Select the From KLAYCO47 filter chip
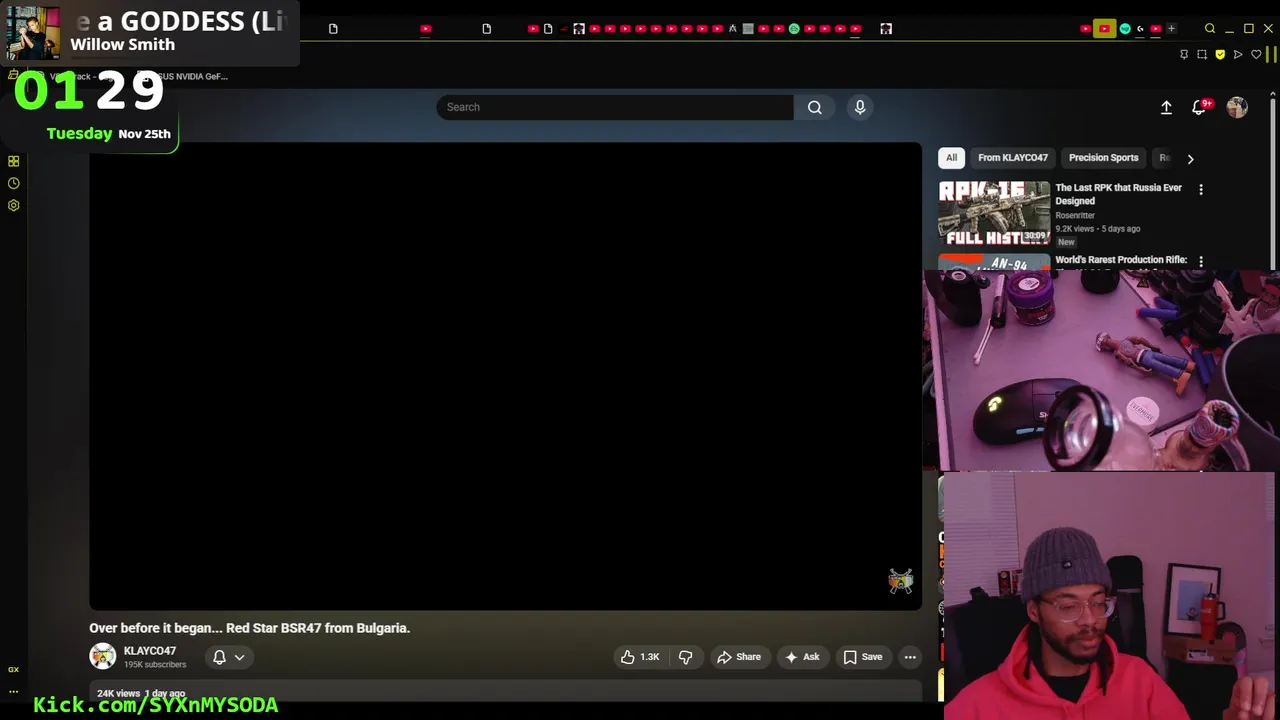The height and width of the screenshot is (720, 1280). pyautogui.click(x=1013, y=158)
